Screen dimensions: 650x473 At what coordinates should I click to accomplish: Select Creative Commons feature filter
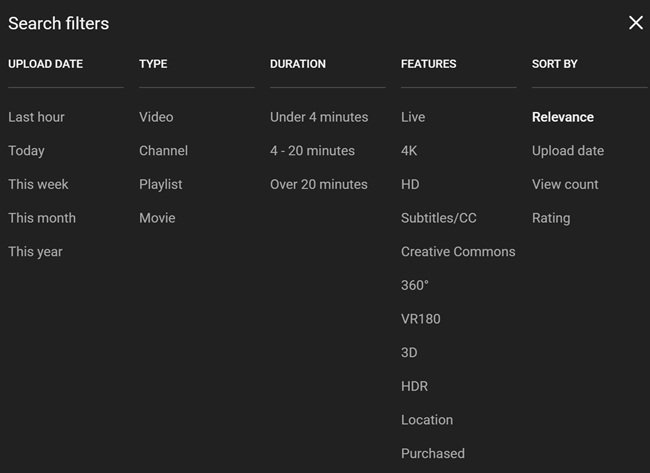click(458, 252)
